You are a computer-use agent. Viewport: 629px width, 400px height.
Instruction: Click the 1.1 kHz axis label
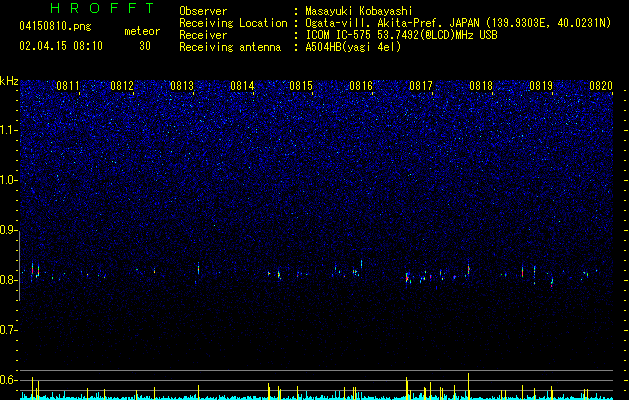coord(8,130)
